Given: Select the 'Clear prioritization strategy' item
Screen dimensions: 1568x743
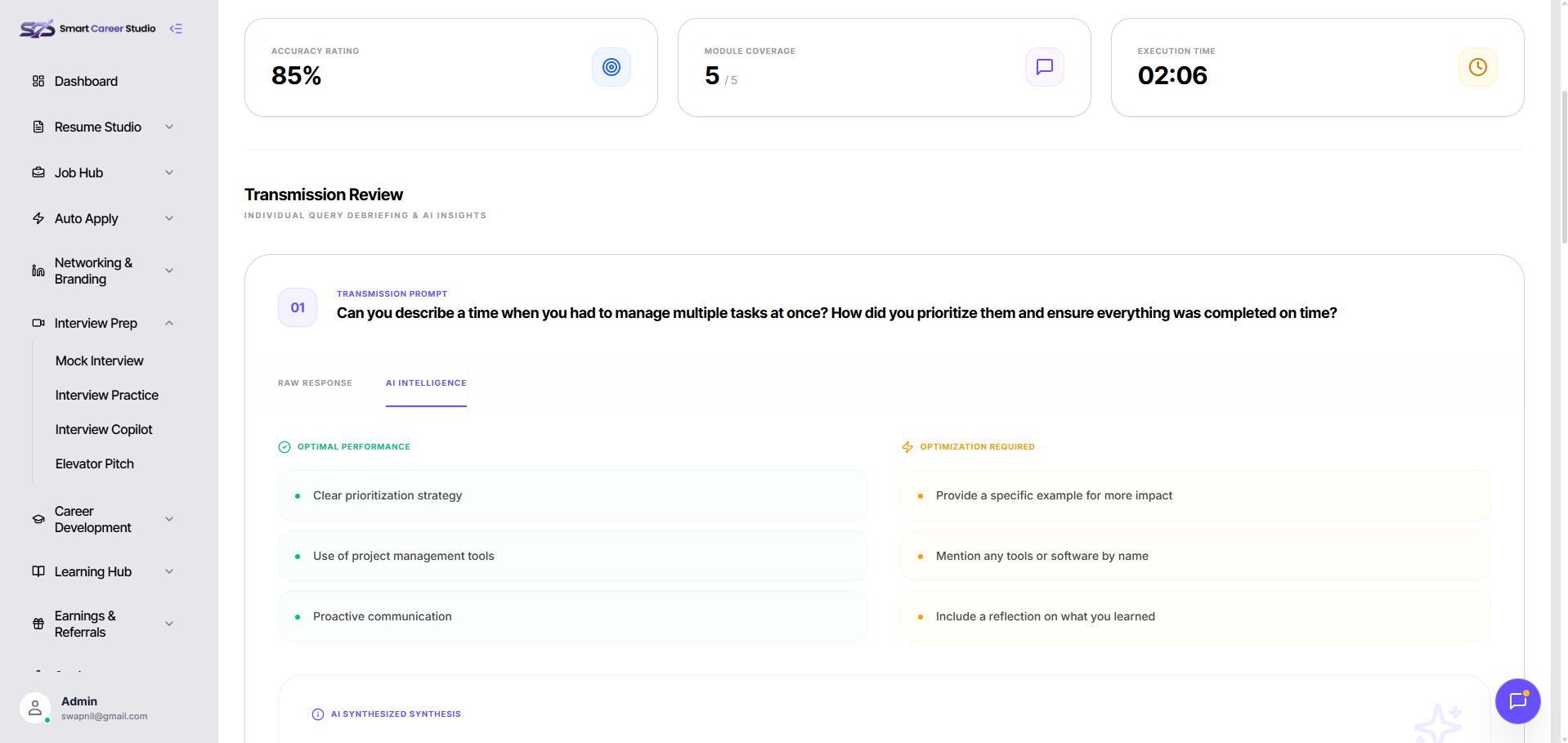Looking at the screenshot, I should click(573, 495).
